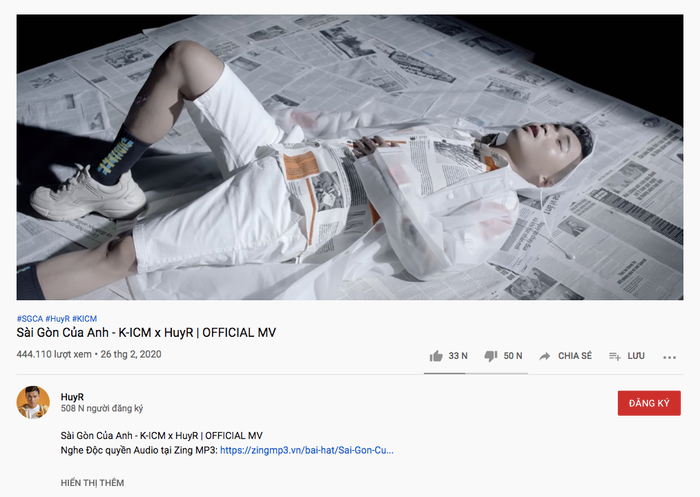Click the thumbs-down dislike icon
The height and width of the screenshot is (497, 700).
[x=491, y=356]
